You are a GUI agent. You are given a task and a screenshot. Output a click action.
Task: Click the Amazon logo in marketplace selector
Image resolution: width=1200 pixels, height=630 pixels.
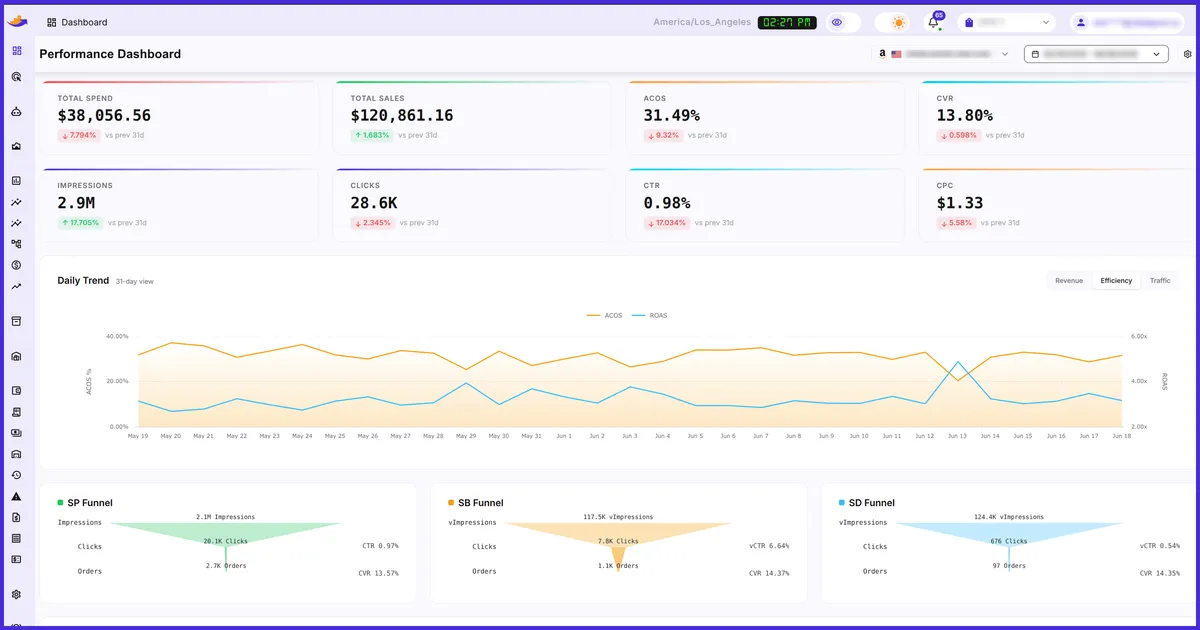pyautogui.click(x=882, y=54)
